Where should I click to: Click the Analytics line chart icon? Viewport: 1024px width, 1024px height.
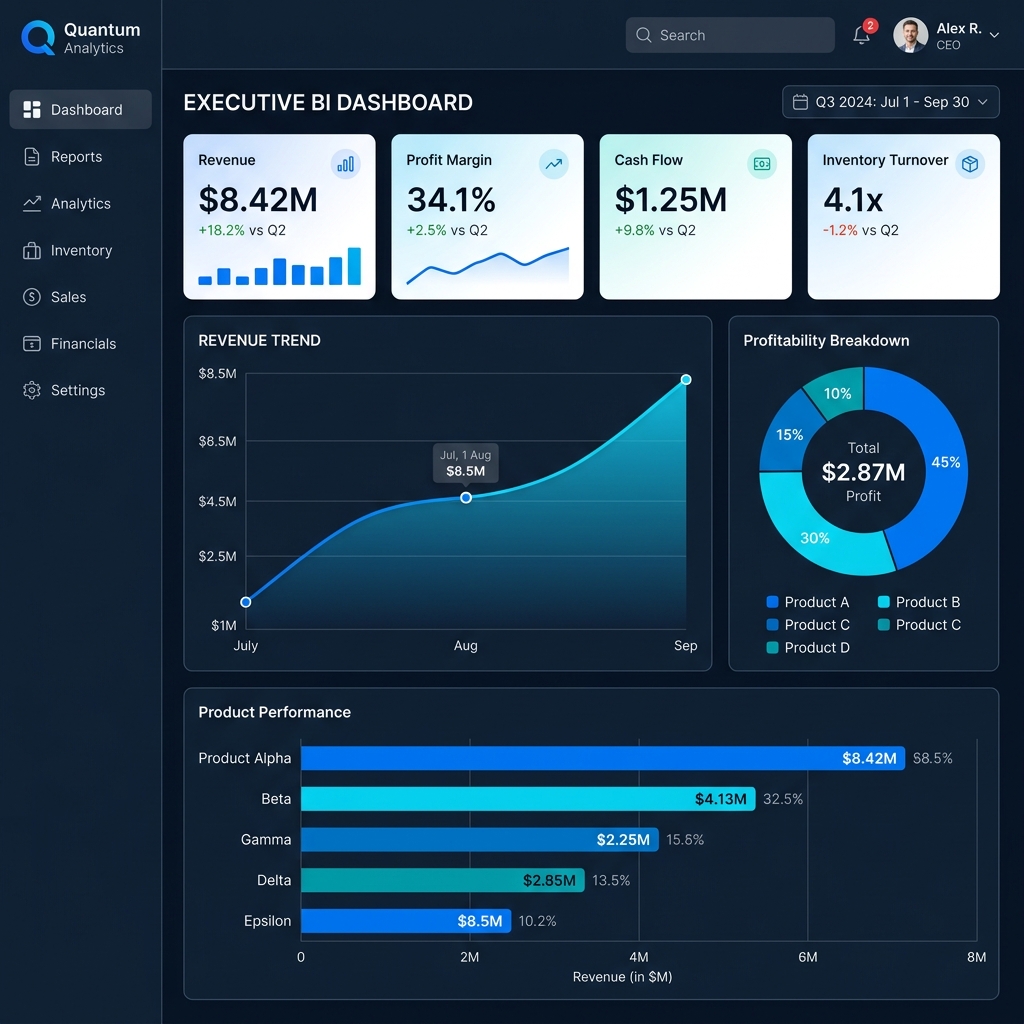[x=31, y=203]
